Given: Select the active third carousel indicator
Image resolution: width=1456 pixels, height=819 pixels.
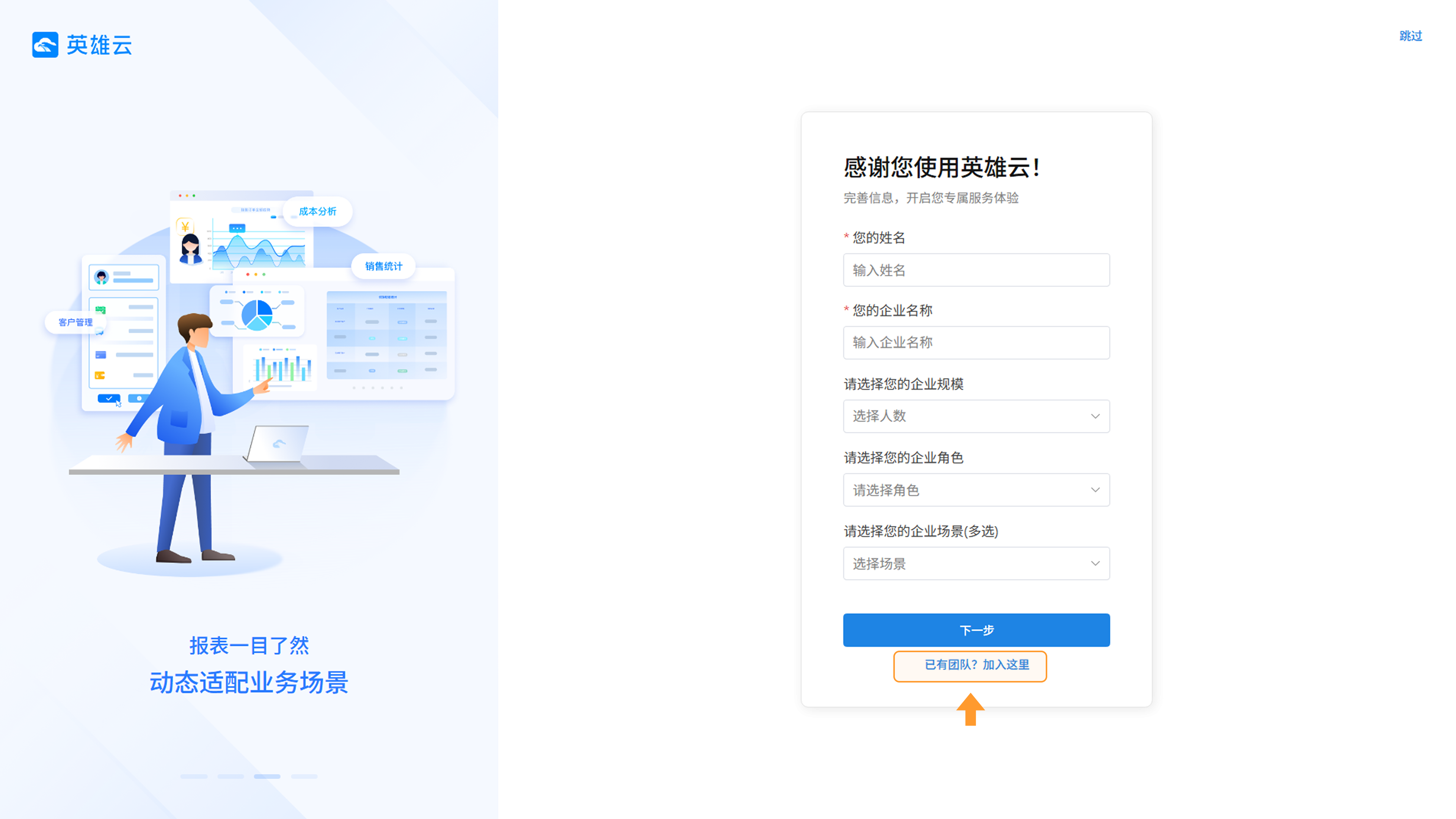Looking at the screenshot, I should [x=267, y=777].
